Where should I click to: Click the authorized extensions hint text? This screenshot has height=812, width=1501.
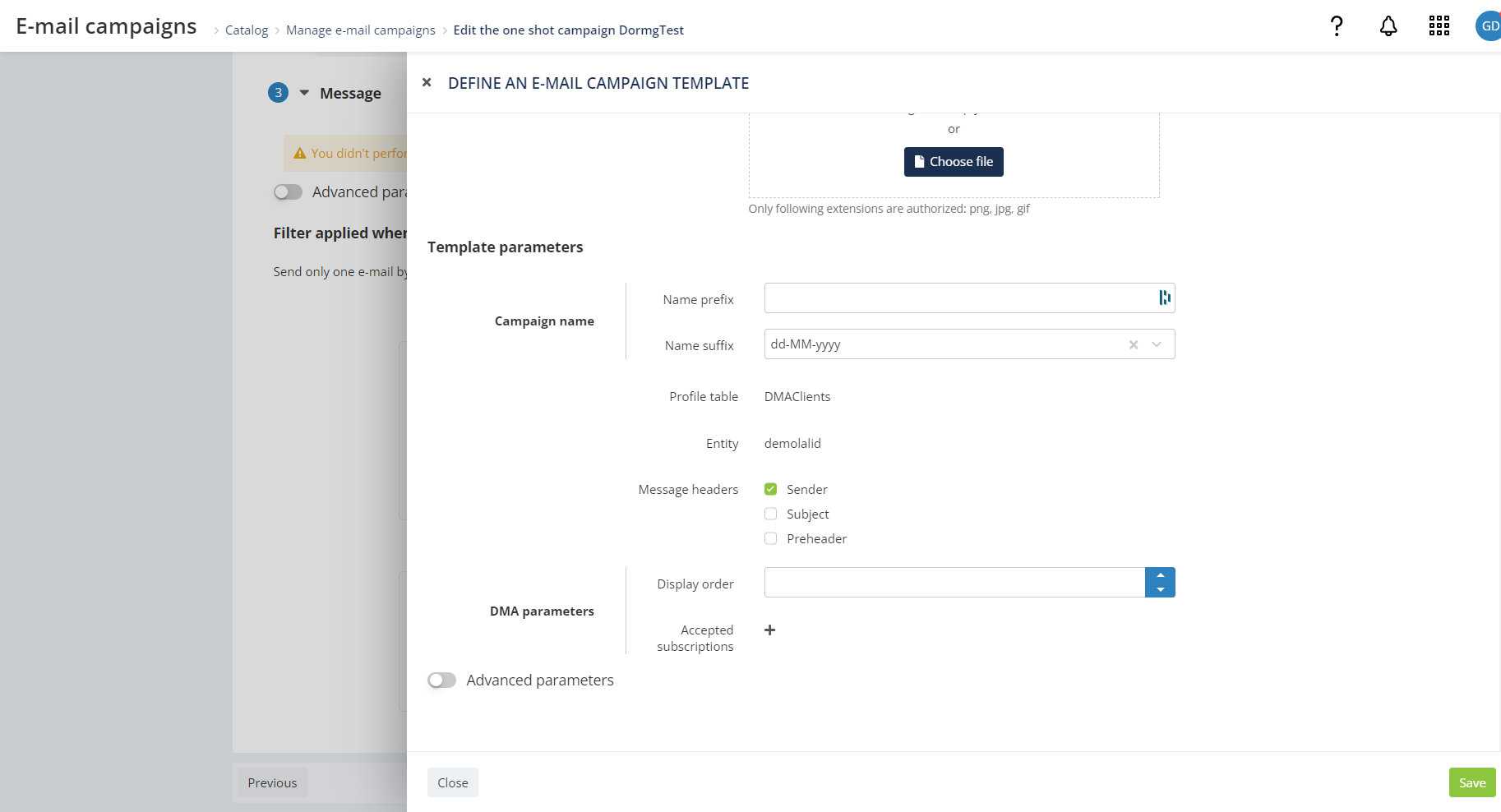(x=889, y=209)
